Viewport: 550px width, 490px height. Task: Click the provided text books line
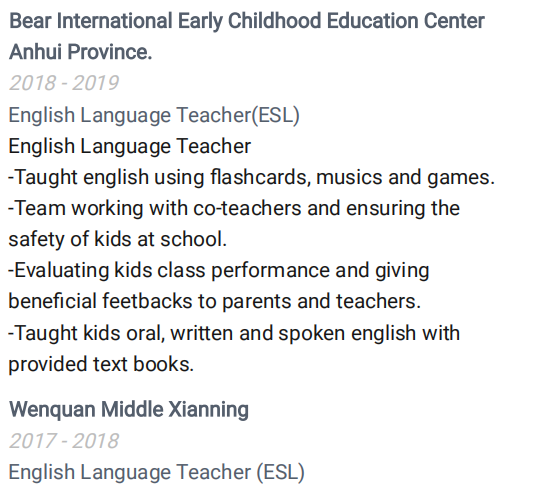(x=101, y=364)
